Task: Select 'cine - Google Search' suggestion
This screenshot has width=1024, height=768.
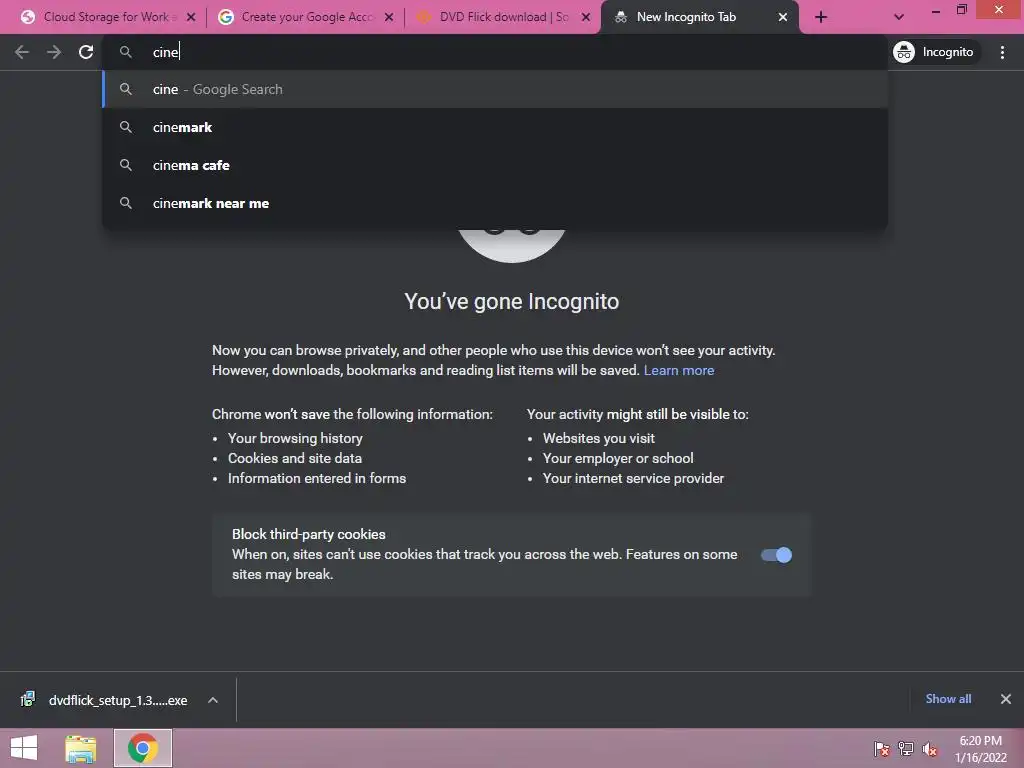Action: [495, 89]
